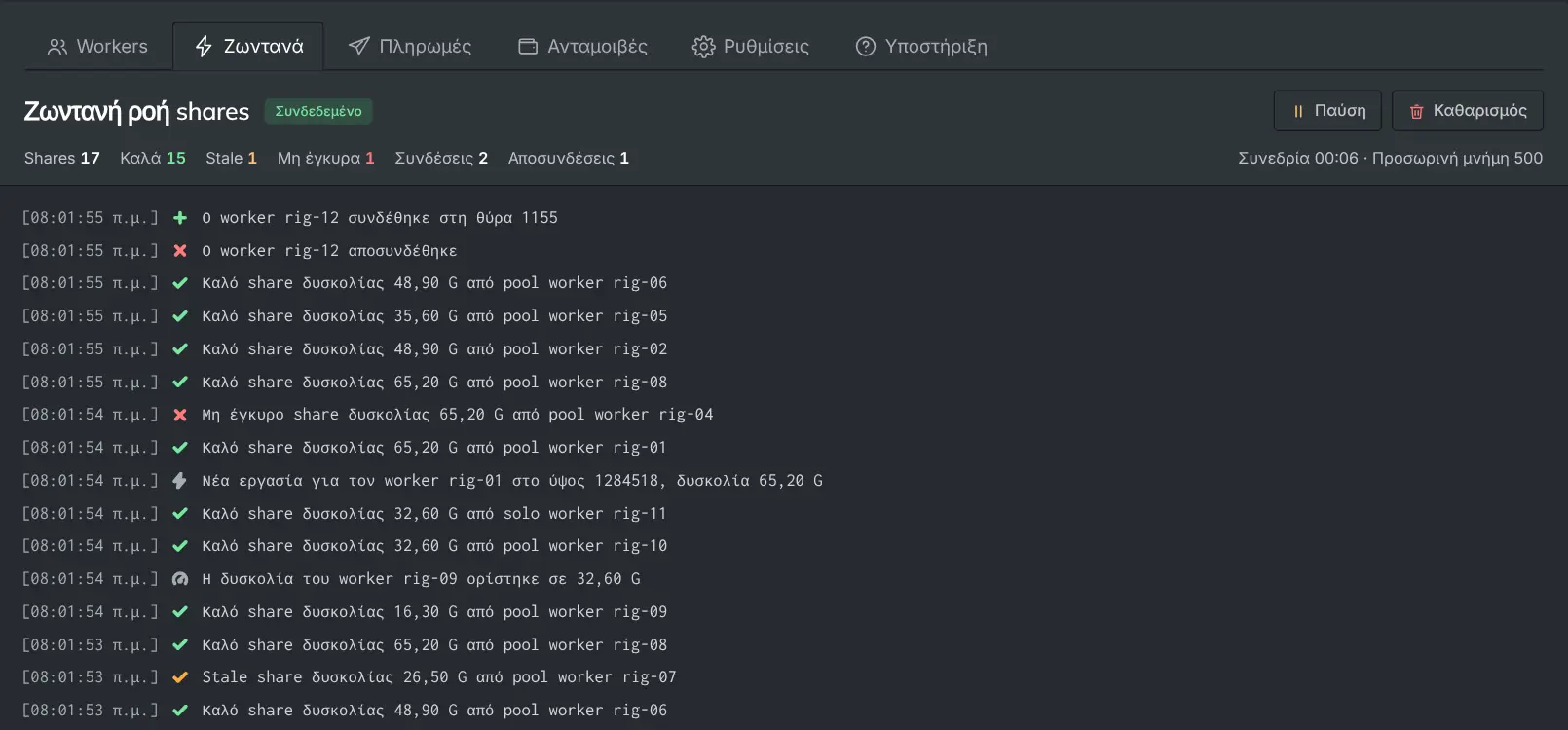This screenshot has height=730, width=1568.
Task: Switch to the Ζωντανά tab
Action: 248,47
